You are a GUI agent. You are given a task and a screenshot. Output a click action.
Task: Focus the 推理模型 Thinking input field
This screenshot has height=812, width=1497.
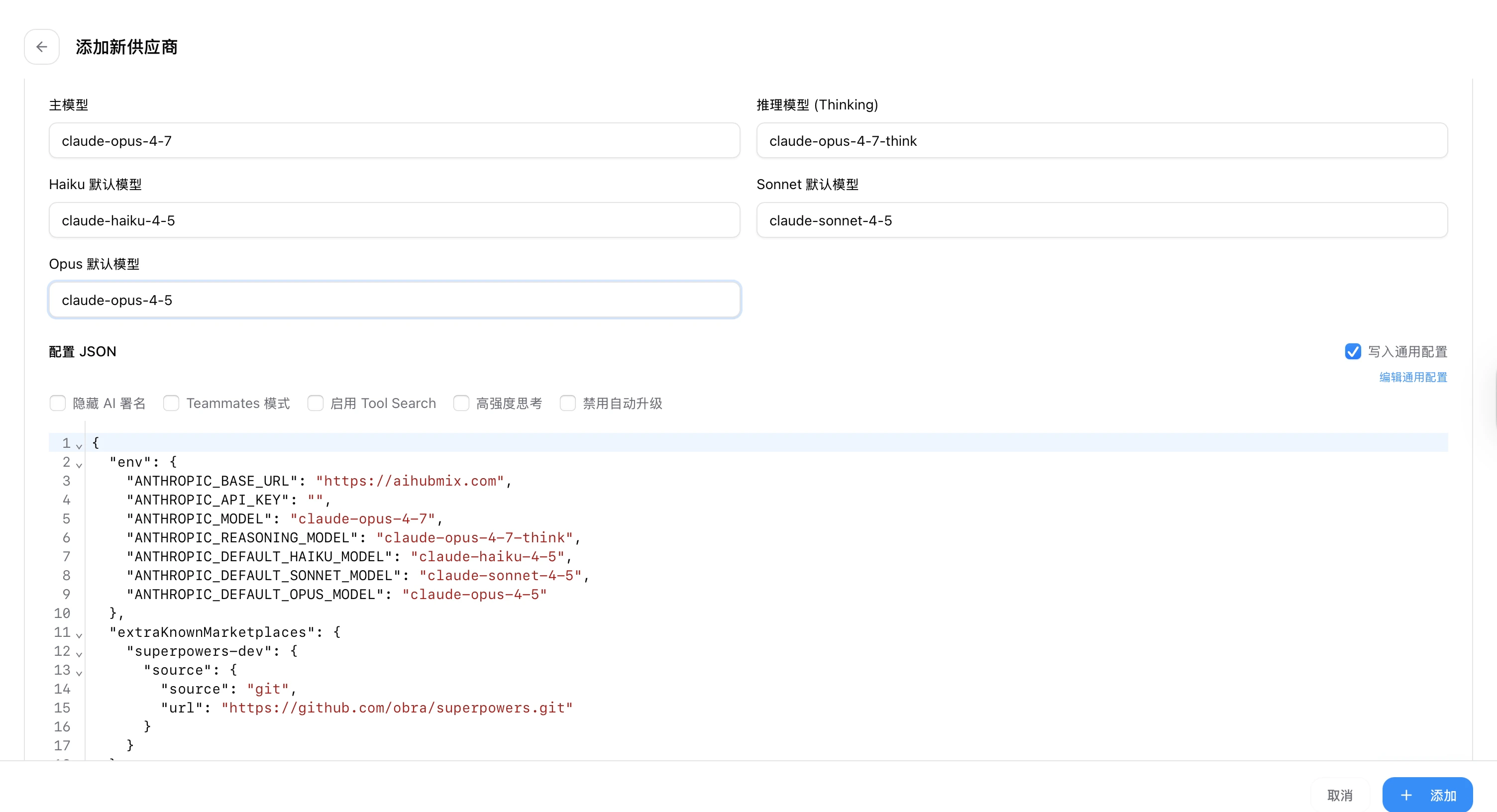(x=1101, y=141)
